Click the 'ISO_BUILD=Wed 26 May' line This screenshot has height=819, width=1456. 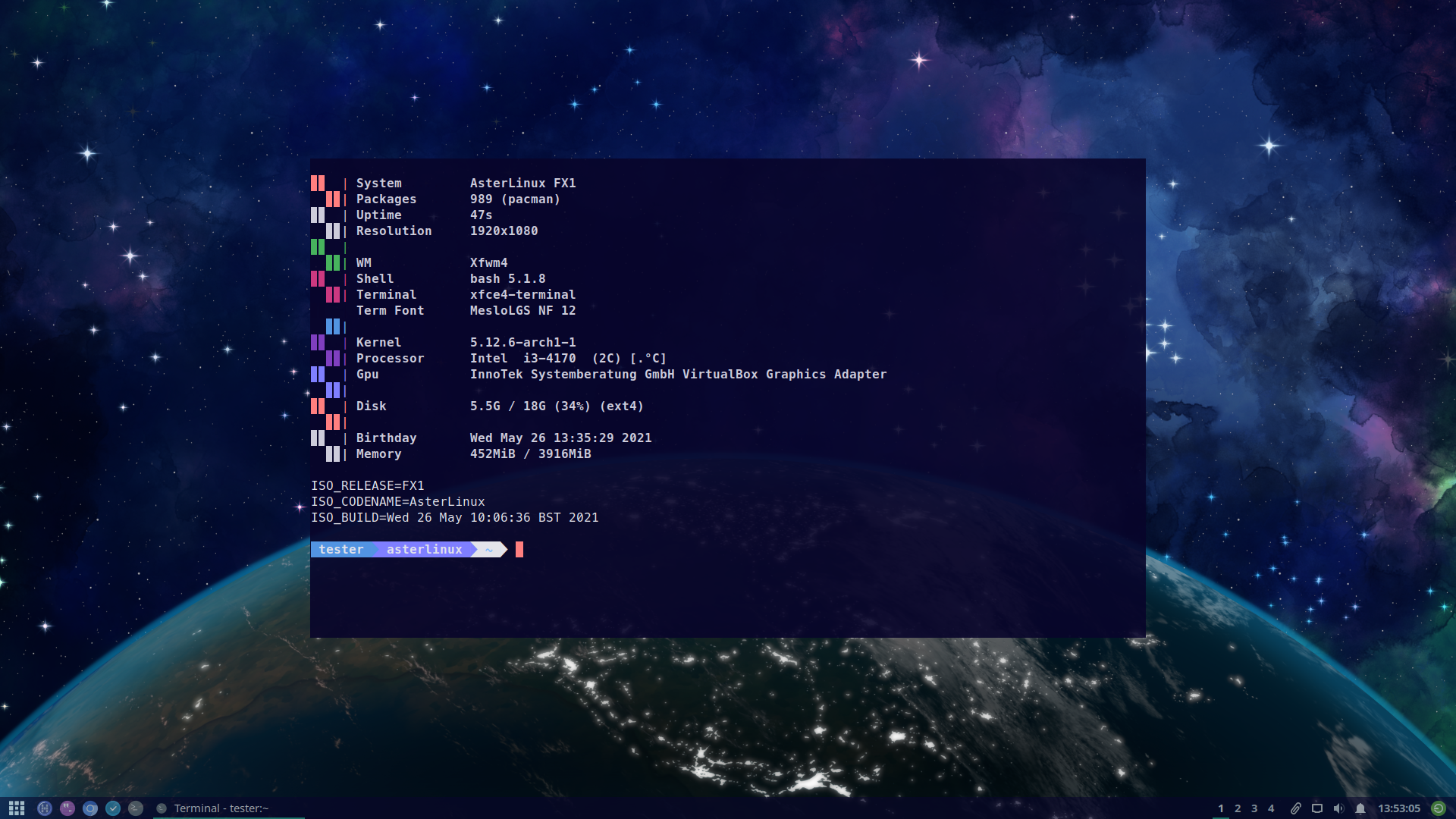click(x=455, y=517)
